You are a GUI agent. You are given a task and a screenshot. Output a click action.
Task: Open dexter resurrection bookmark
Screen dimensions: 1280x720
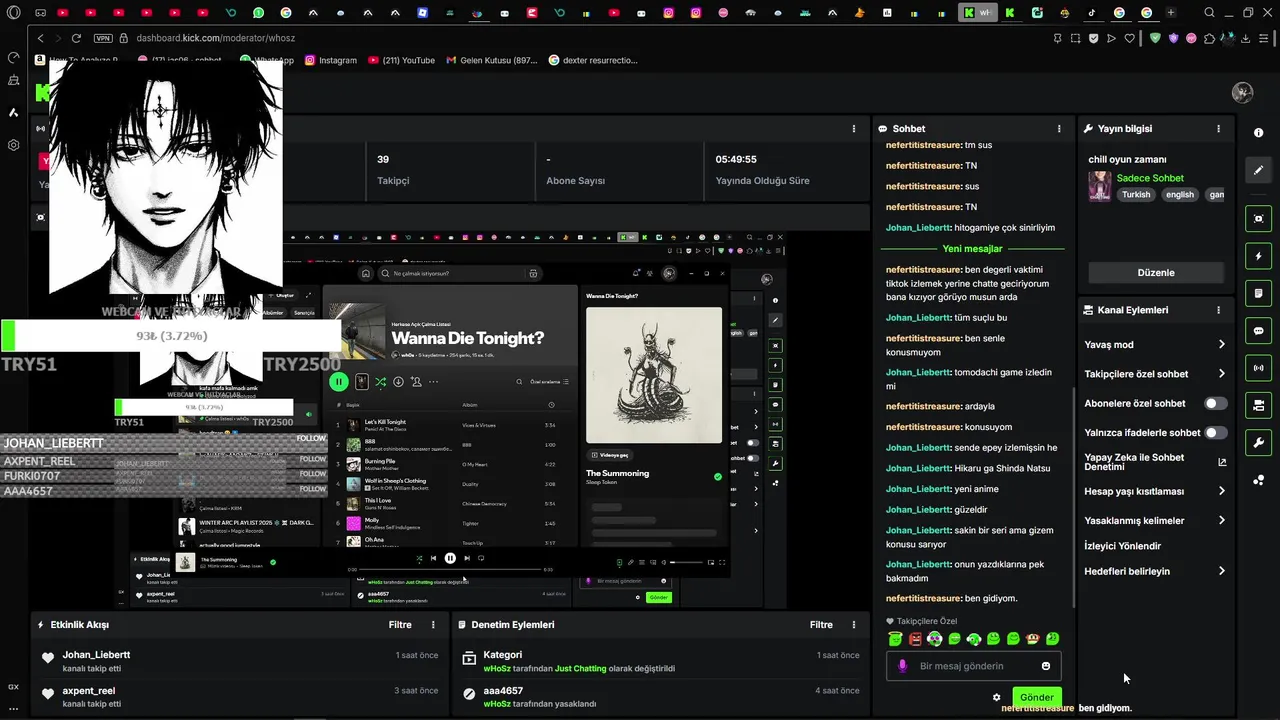tap(593, 60)
